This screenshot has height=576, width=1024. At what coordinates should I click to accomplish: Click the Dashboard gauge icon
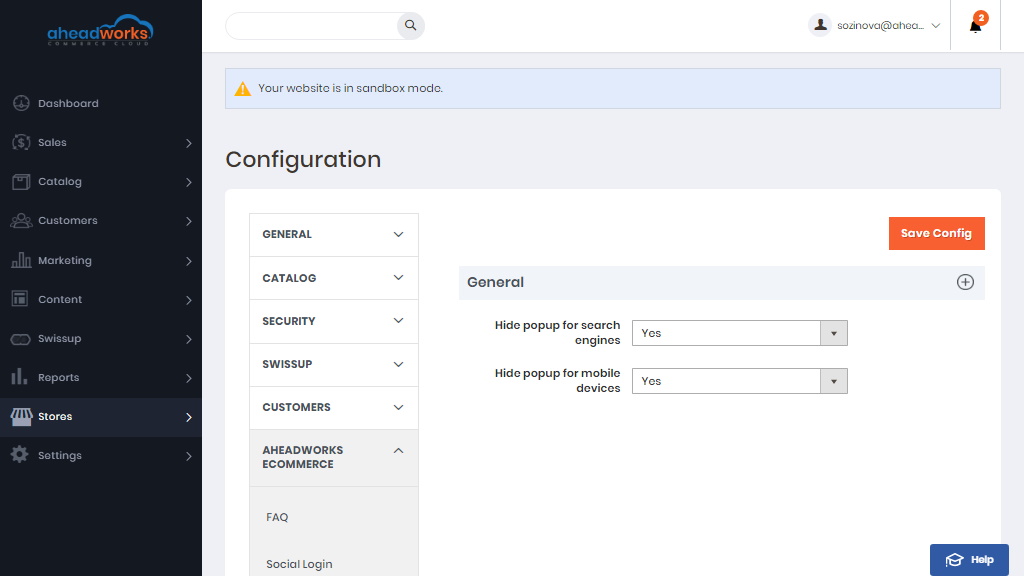(x=21, y=103)
